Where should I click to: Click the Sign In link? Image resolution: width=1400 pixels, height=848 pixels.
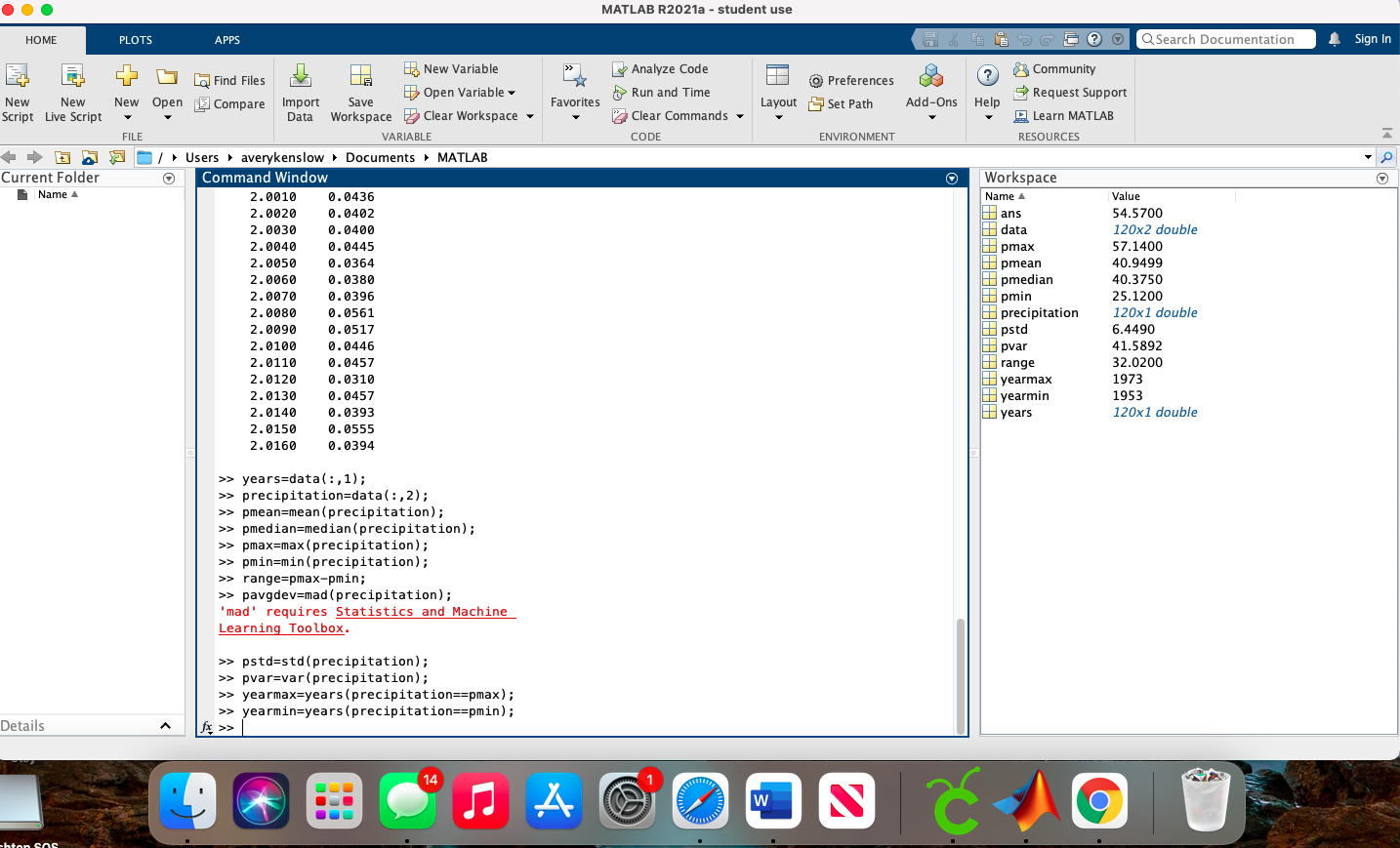[1373, 38]
